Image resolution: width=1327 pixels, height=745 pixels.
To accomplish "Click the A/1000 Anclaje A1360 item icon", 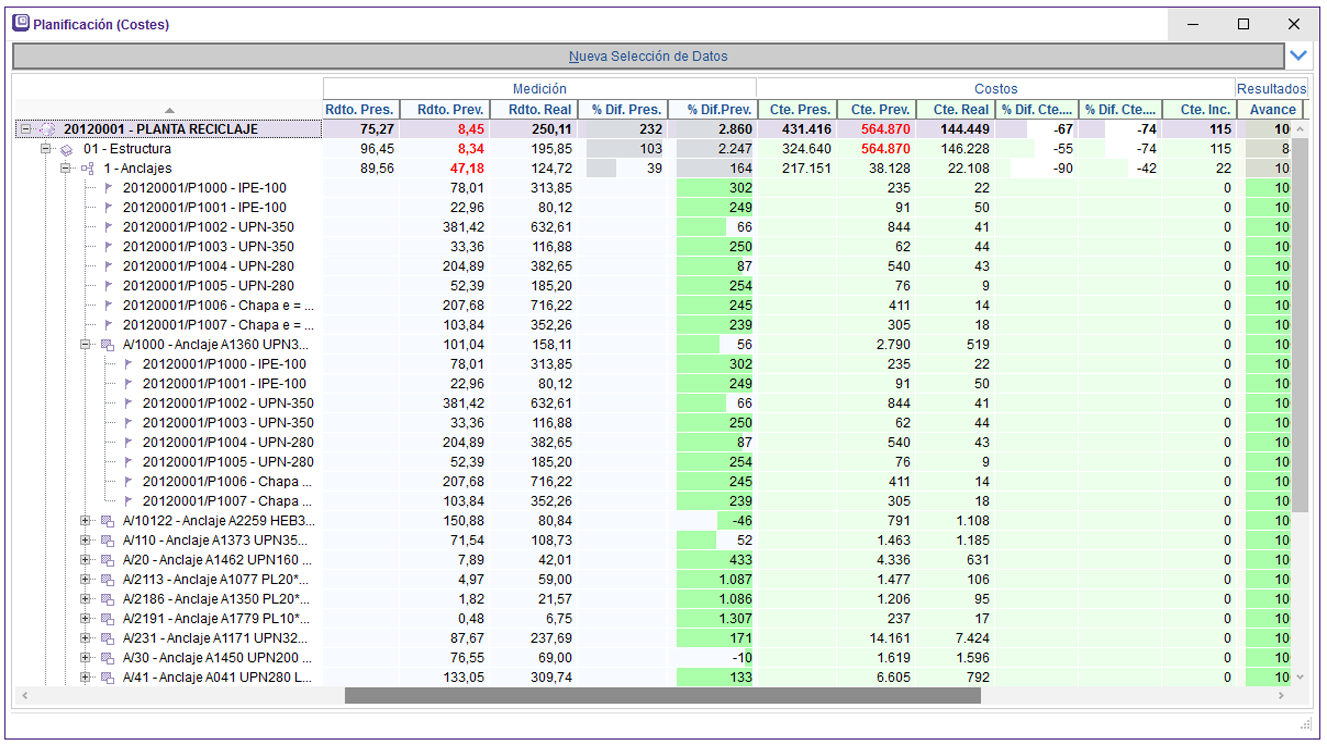I will 107,345.
